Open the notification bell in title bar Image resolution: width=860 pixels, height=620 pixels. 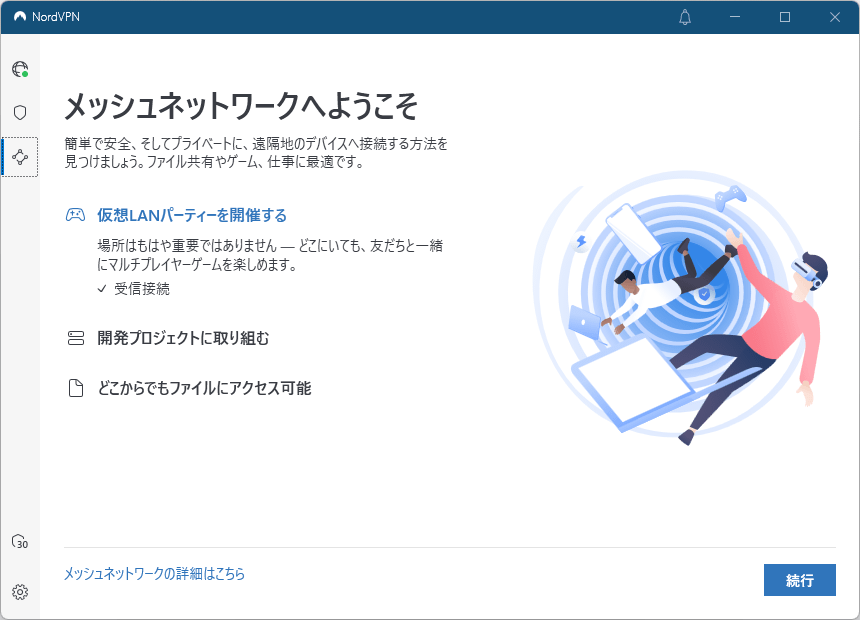point(685,17)
